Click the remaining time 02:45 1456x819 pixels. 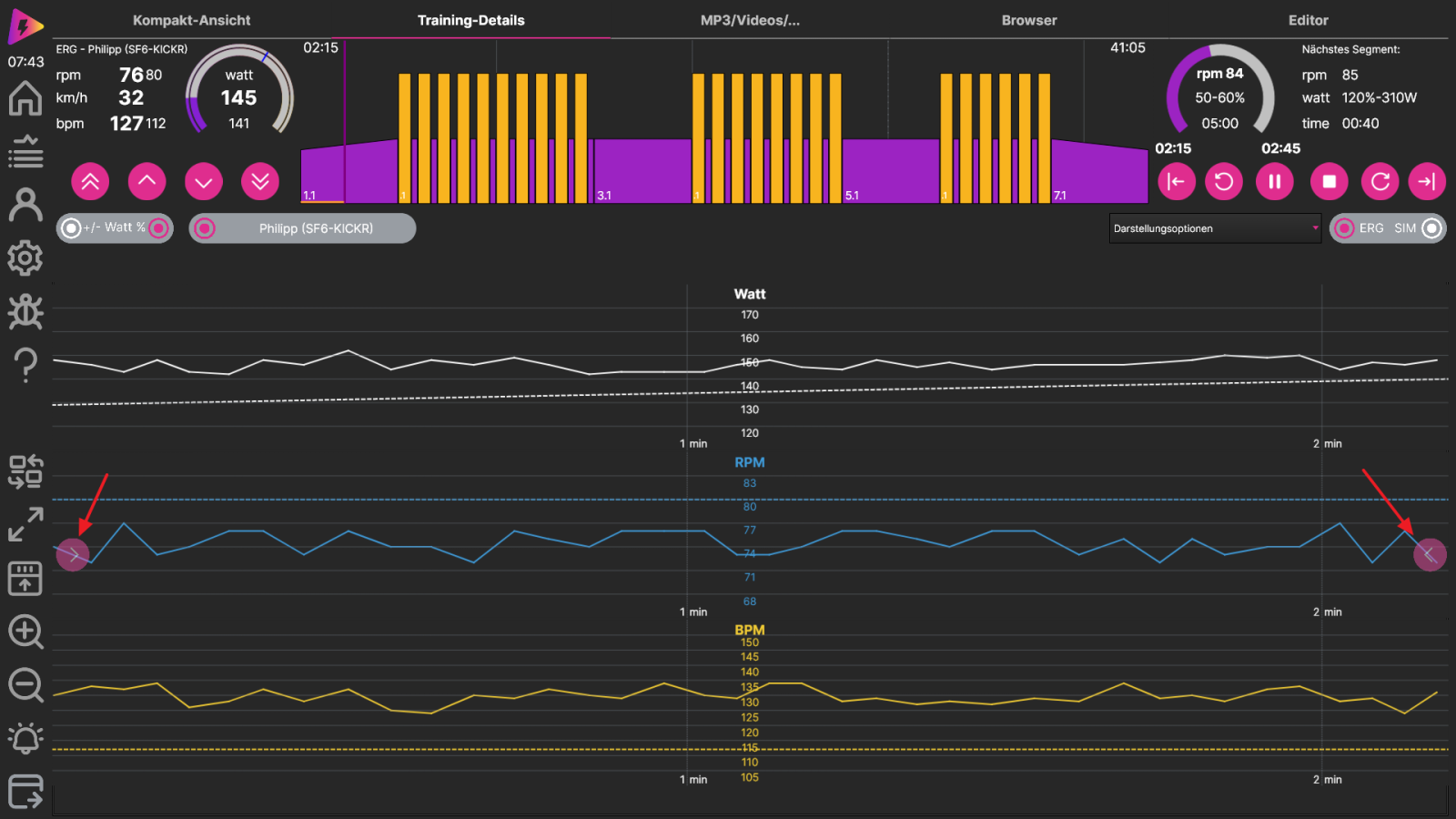tap(1280, 148)
